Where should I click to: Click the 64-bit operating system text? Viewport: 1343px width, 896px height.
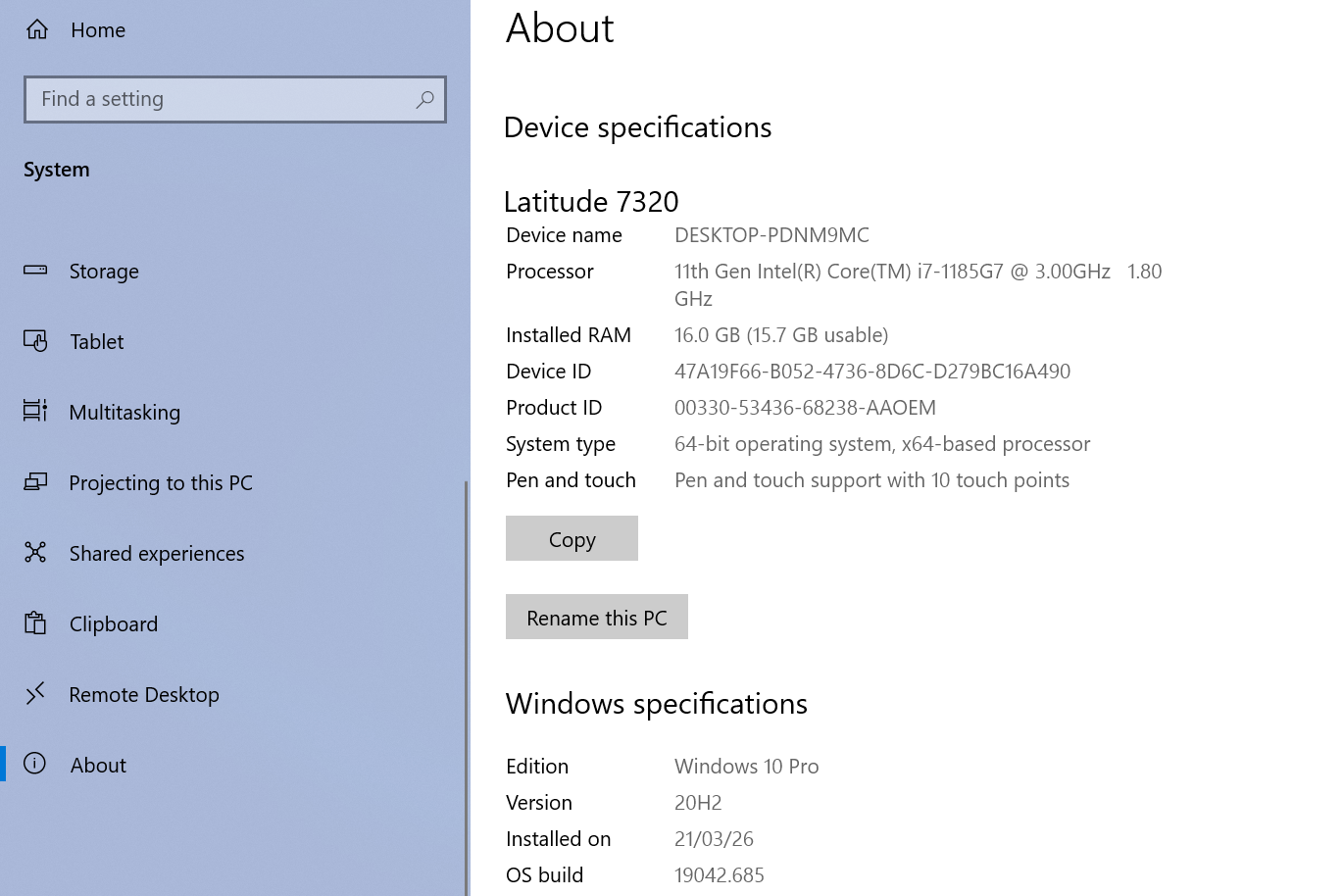(x=882, y=444)
